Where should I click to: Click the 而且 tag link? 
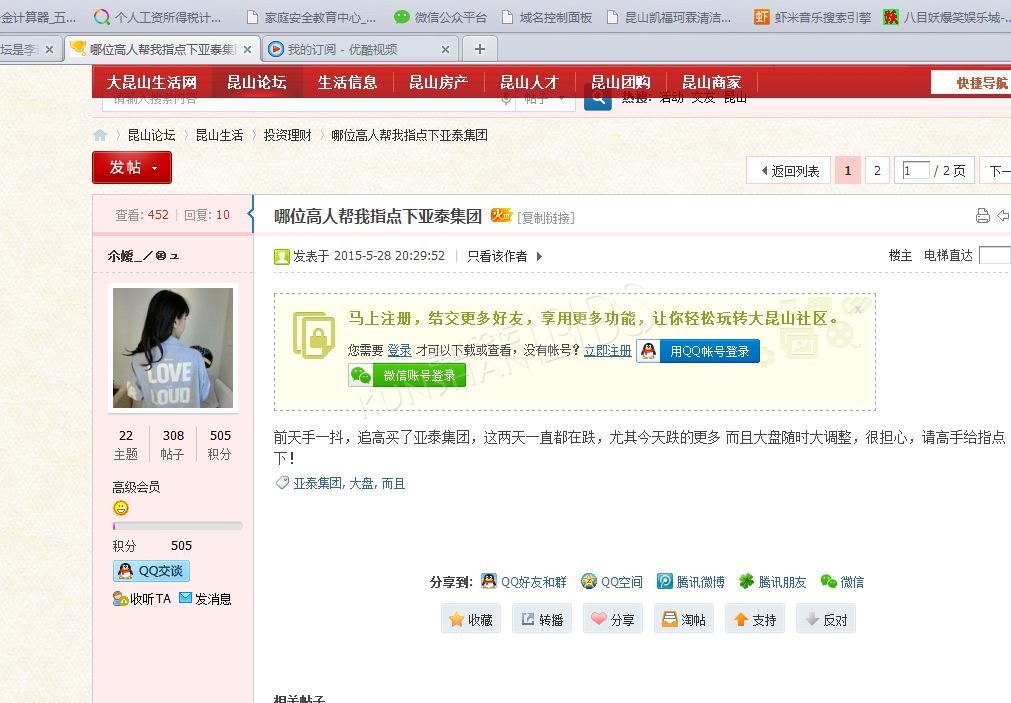pos(393,483)
